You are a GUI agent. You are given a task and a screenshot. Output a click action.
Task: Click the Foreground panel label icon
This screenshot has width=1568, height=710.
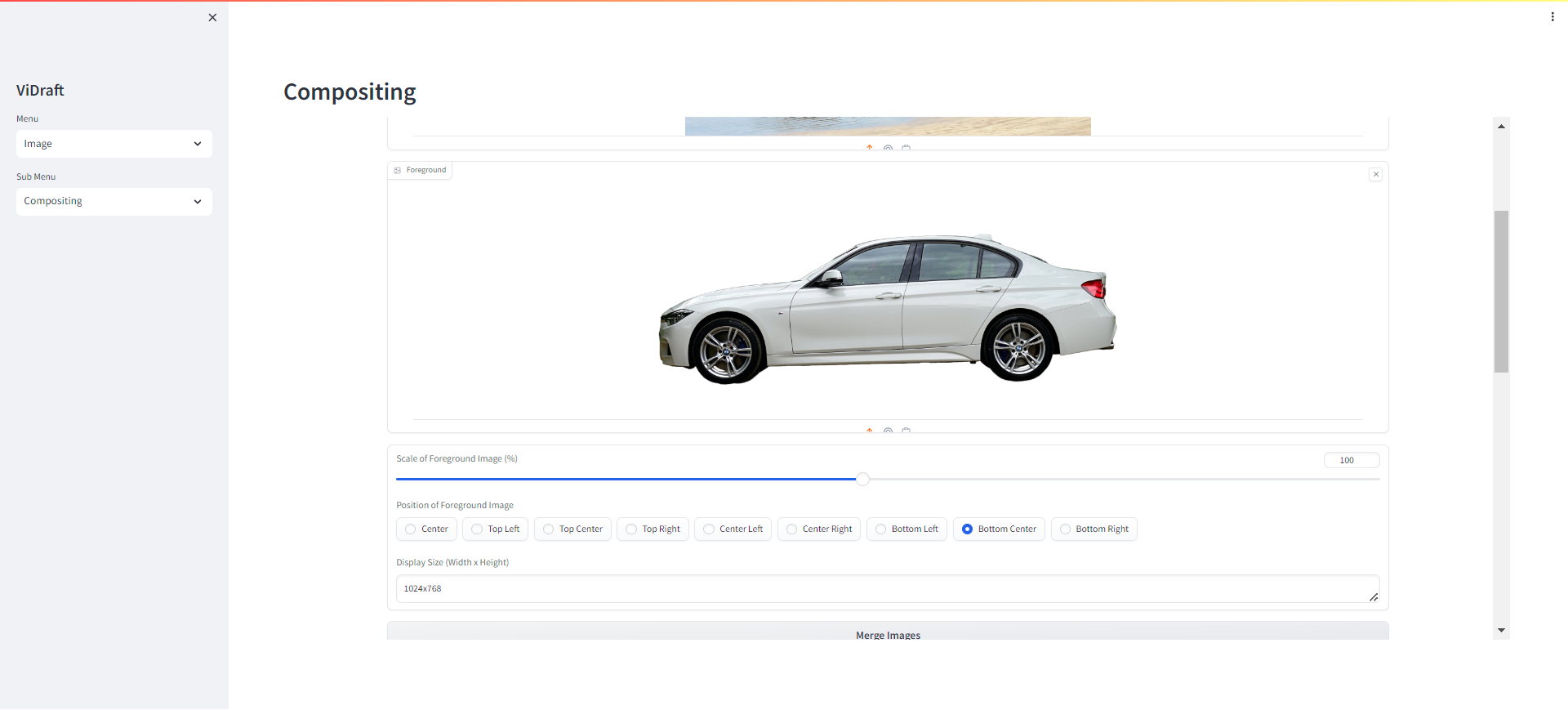click(x=398, y=170)
